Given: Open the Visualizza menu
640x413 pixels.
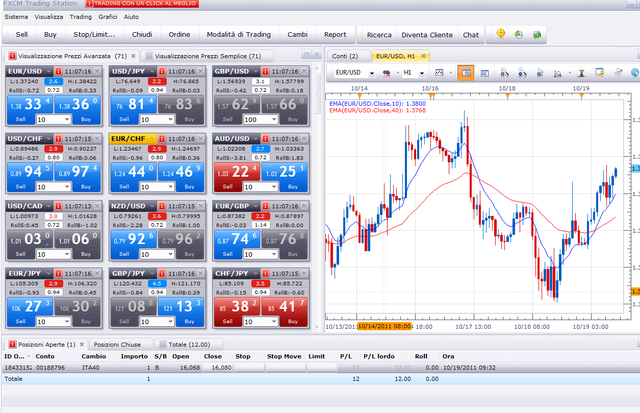Looking at the screenshot, I should tap(49, 17).
